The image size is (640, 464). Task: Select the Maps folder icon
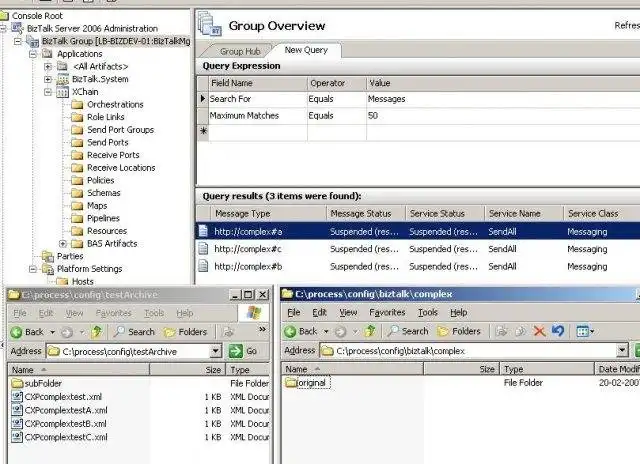tap(77, 206)
